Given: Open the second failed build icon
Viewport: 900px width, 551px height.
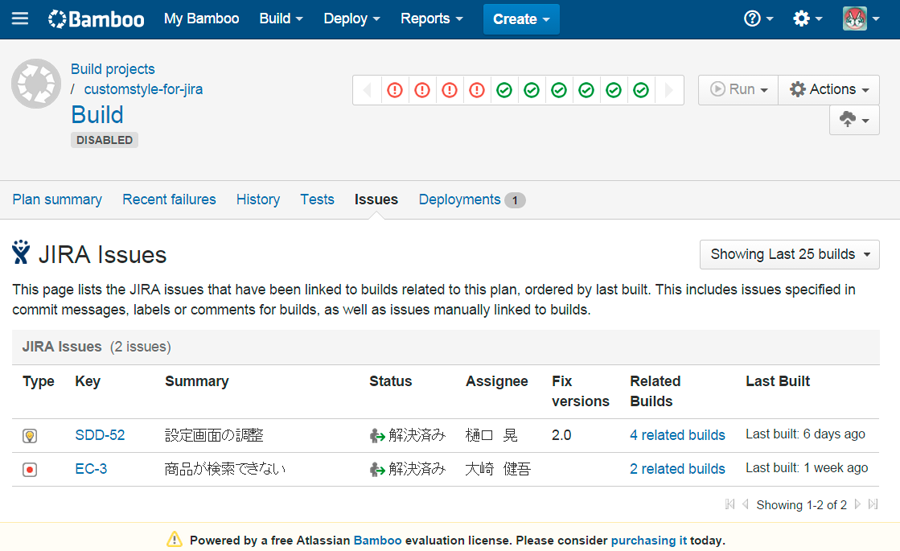Looking at the screenshot, I should pyautogui.click(x=422, y=90).
